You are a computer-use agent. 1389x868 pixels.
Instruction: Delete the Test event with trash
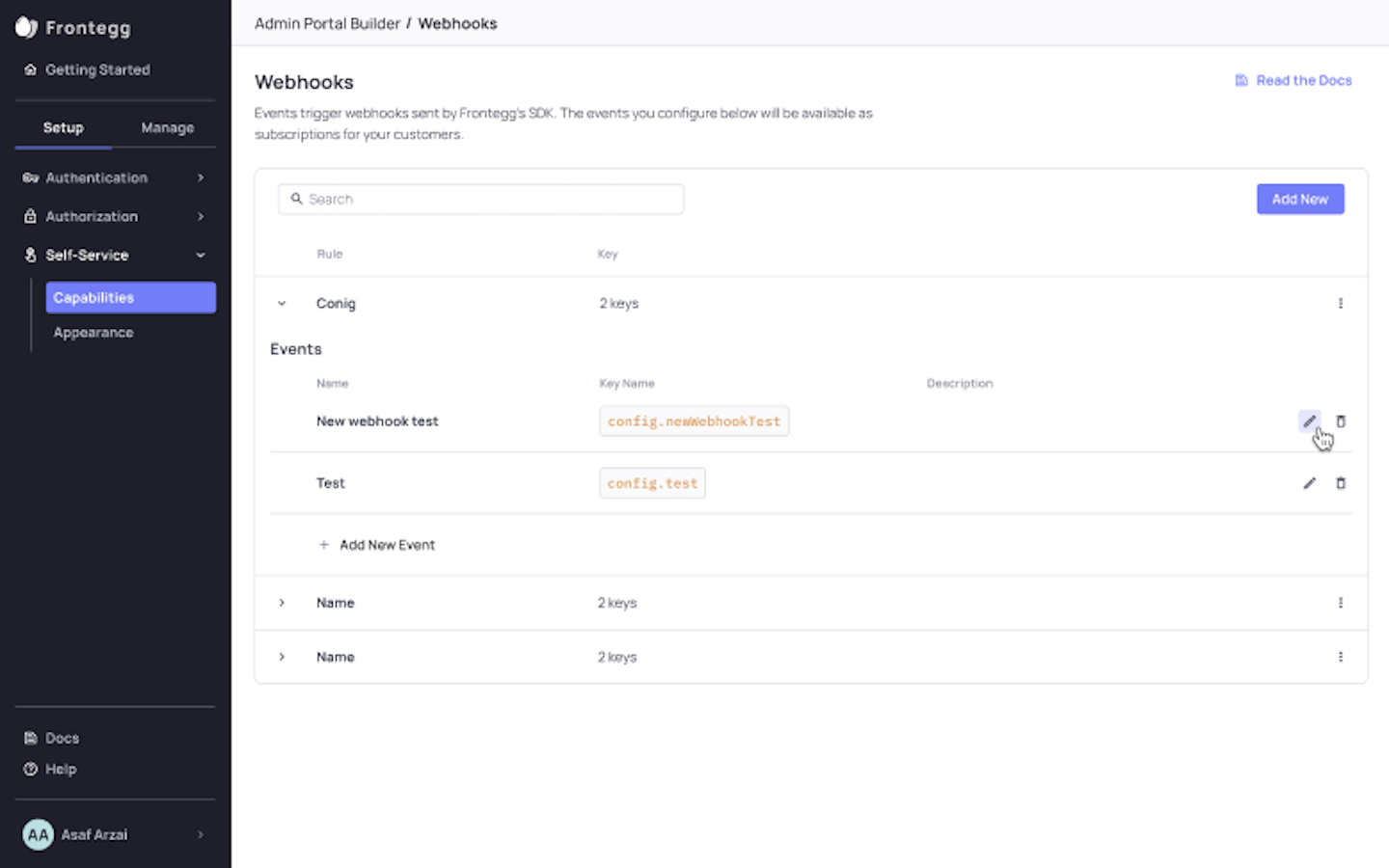click(1341, 483)
